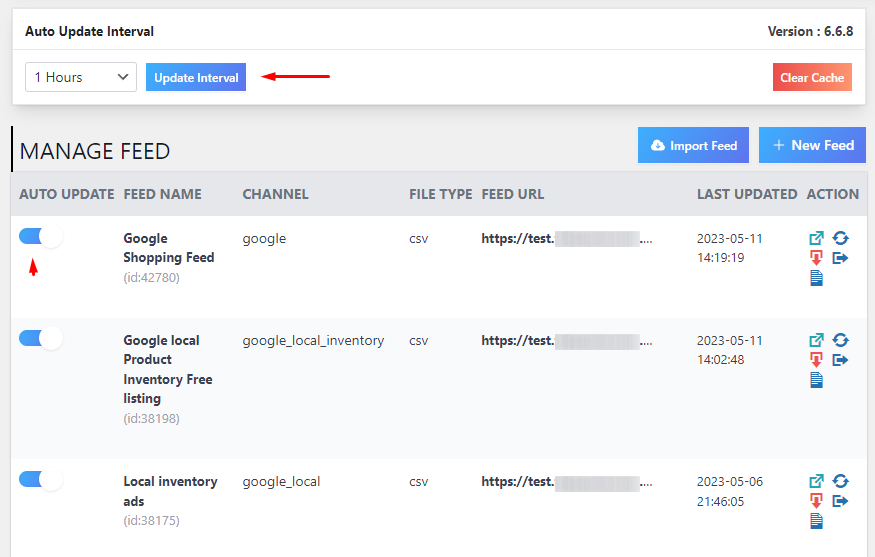Viewport: 875px width, 557px height.
Task: Download the Local inventory ads feed
Action: (x=816, y=501)
